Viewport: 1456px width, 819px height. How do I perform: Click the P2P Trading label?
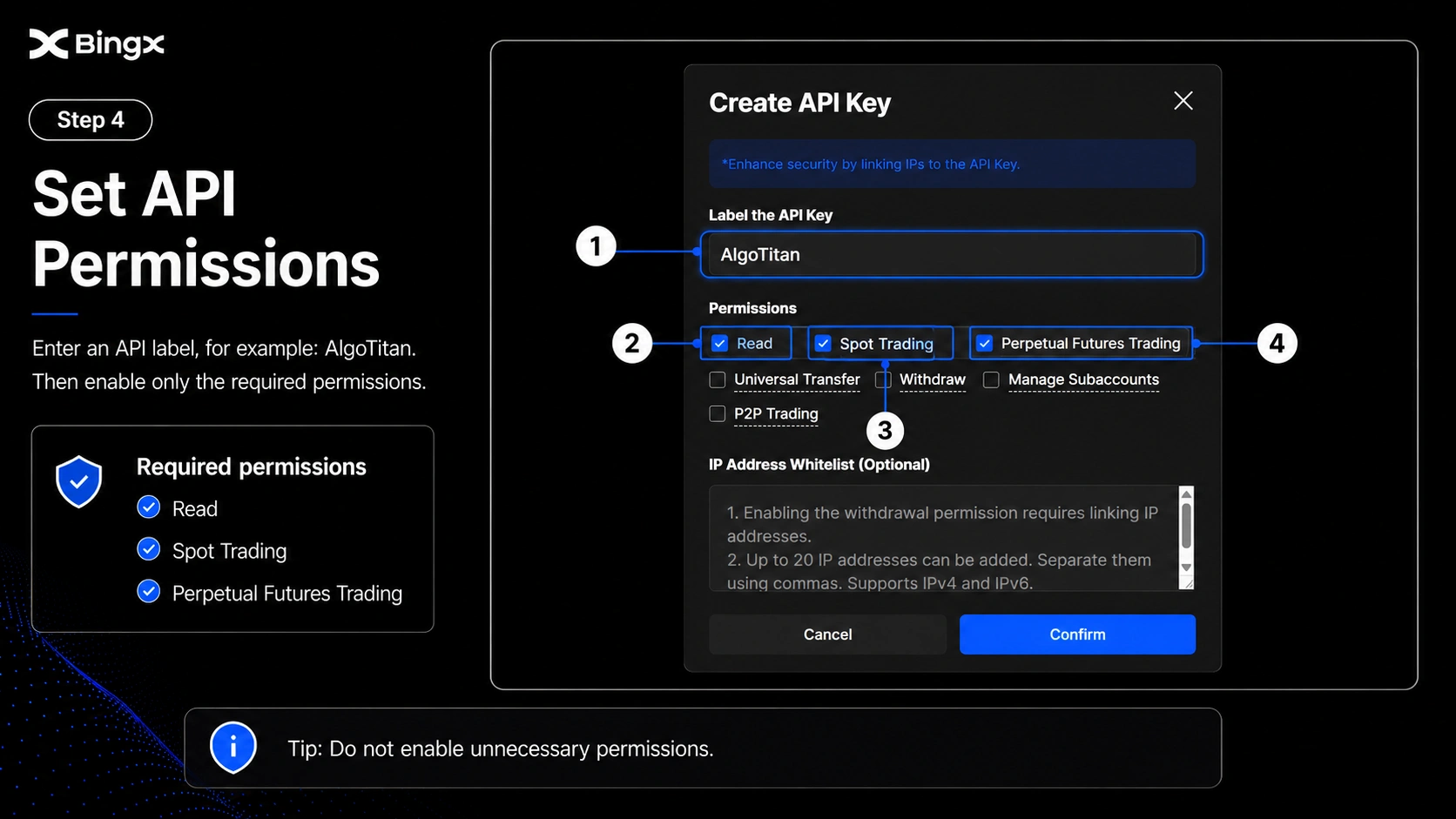click(776, 413)
